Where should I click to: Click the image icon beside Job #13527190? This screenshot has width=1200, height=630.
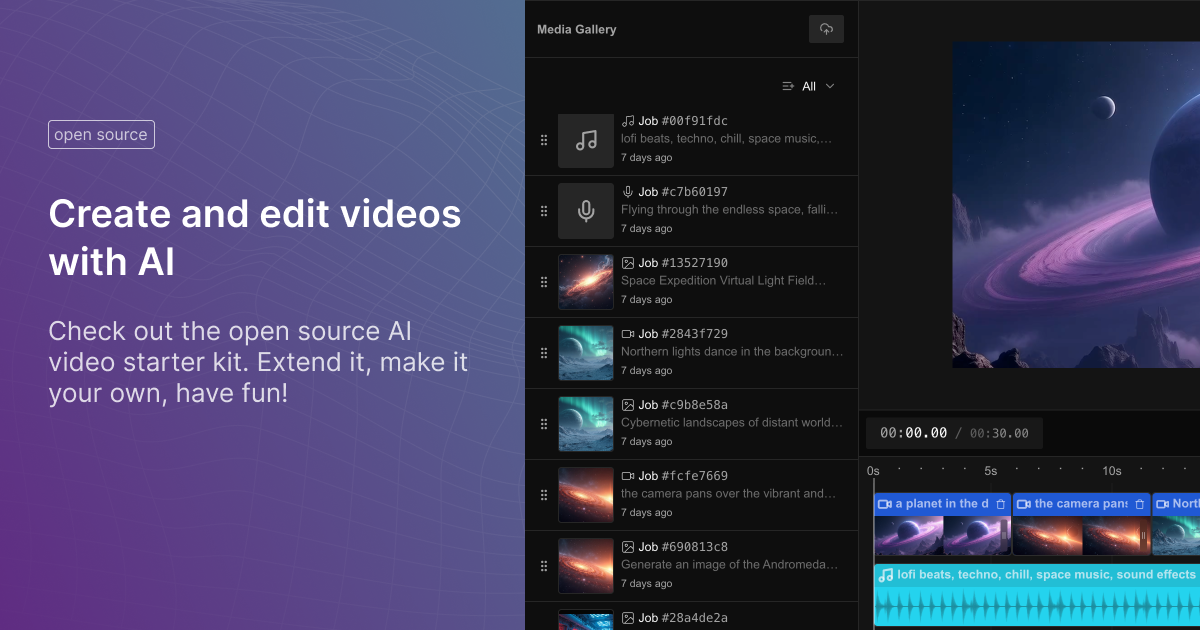(628, 262)
